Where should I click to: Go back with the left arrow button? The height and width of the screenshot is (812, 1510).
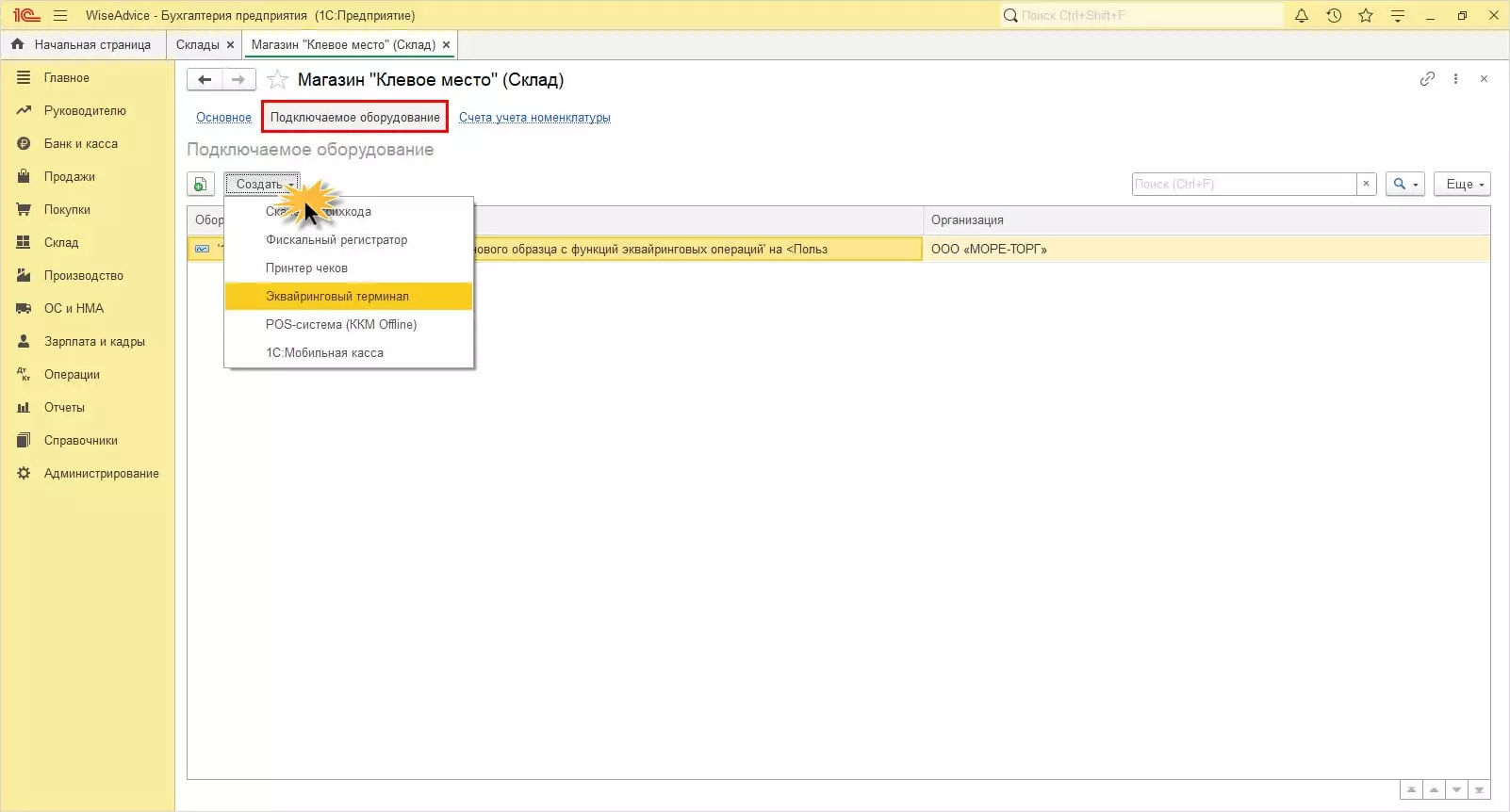click(x=205, y=79)
